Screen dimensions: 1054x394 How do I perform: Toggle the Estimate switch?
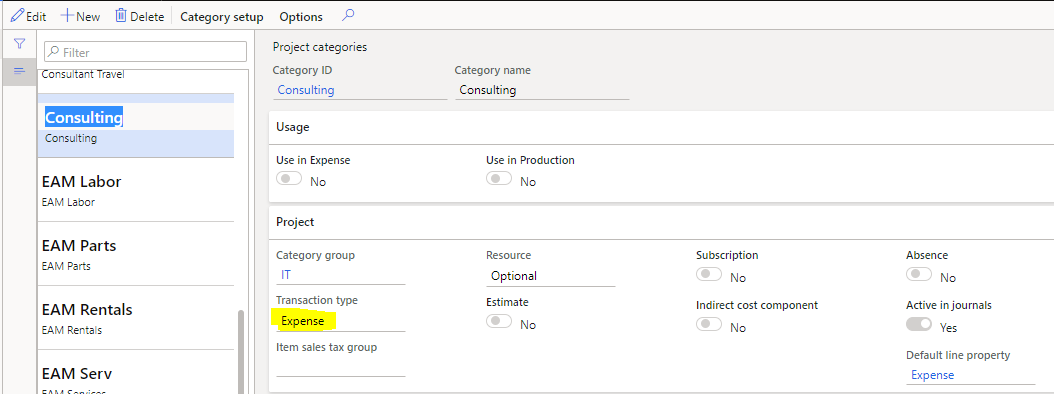click(499, 321)
